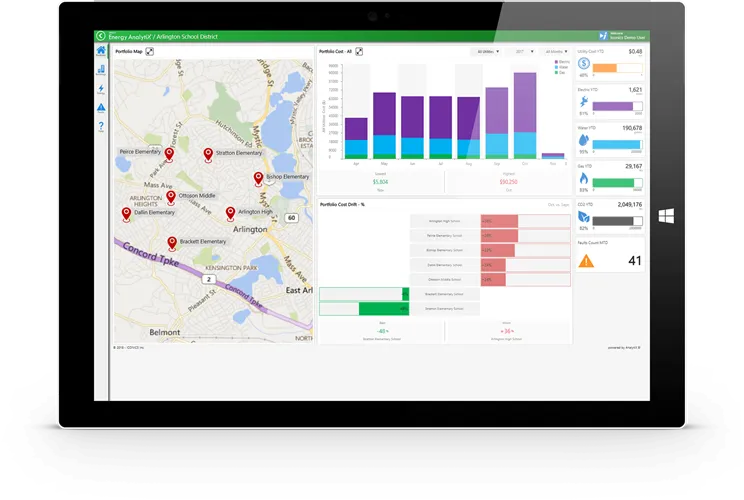
Task: Click the Gas YTD value 29,167
Action: pyautogui.click(x=633, y=166)
